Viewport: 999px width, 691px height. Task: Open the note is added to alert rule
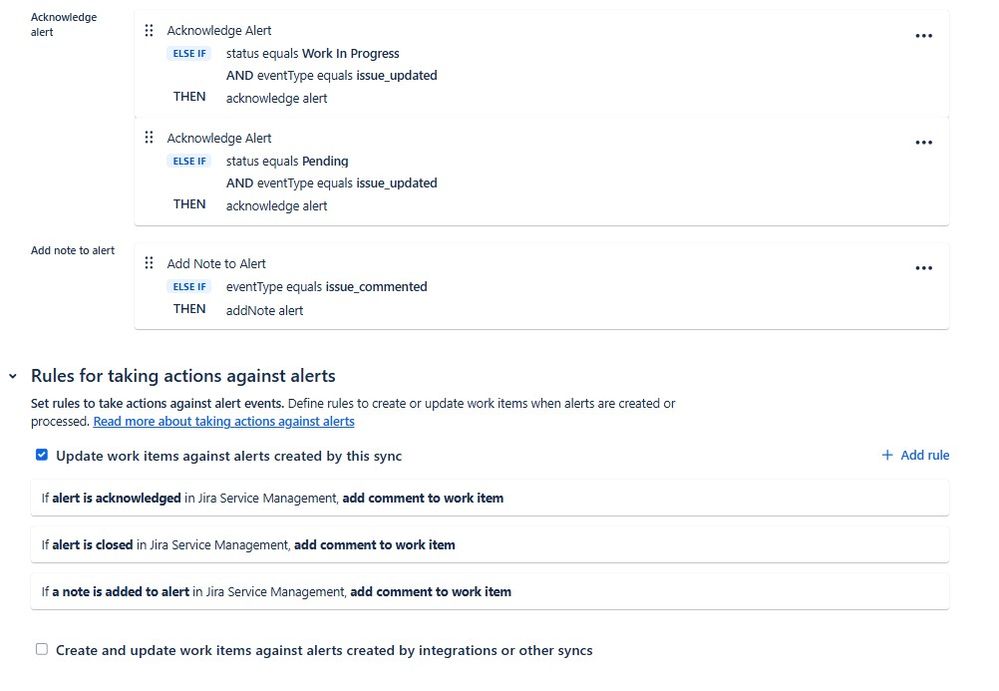[x=489, y=592]
